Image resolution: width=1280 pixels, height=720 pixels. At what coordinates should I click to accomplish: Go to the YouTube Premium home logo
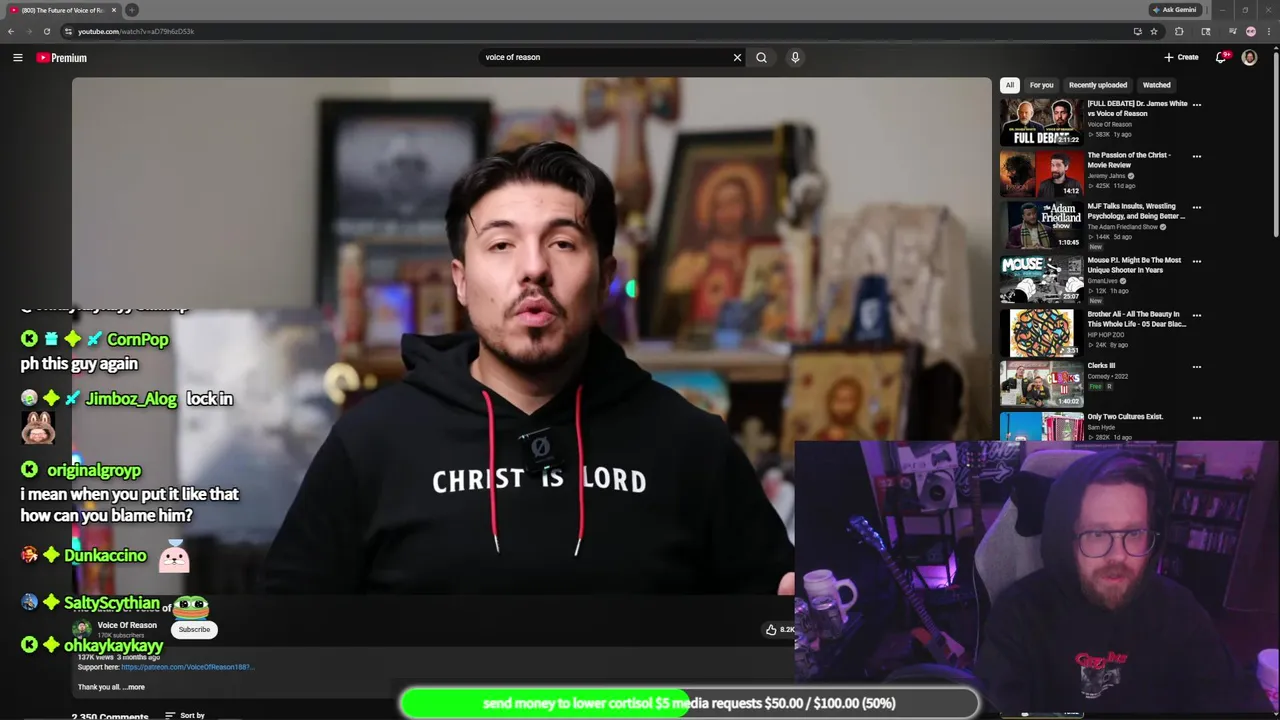62,58
